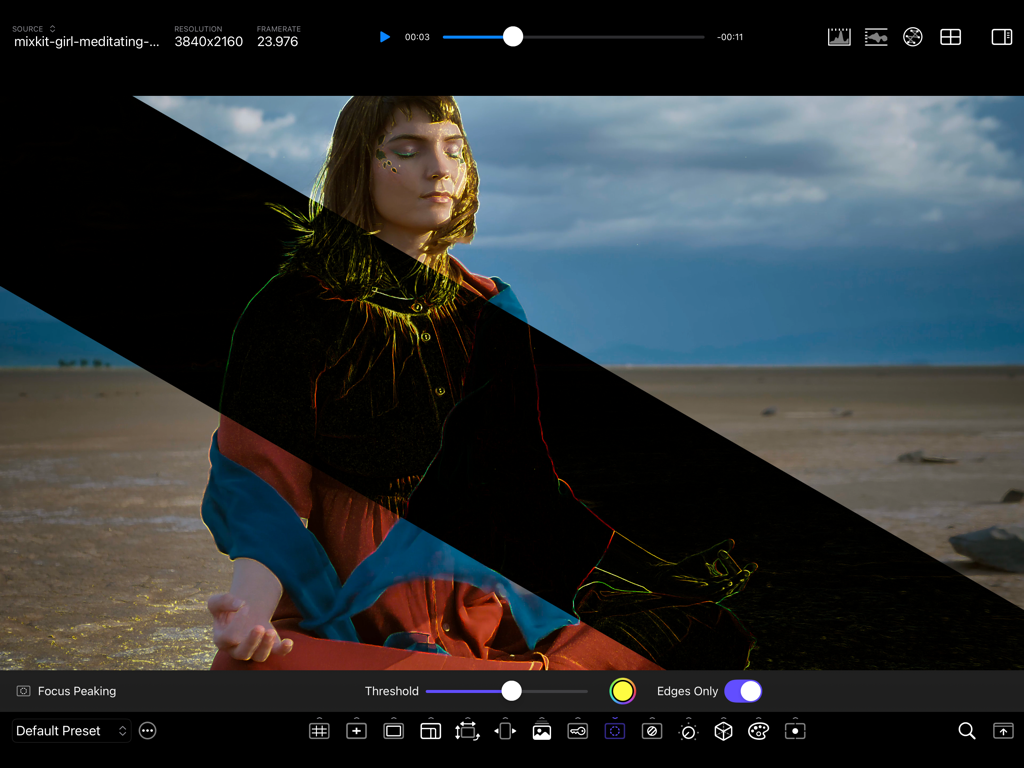Open the Default Preset dropdown
The height and width of the screenshot is (768, 1024).
tap(71, 731)
